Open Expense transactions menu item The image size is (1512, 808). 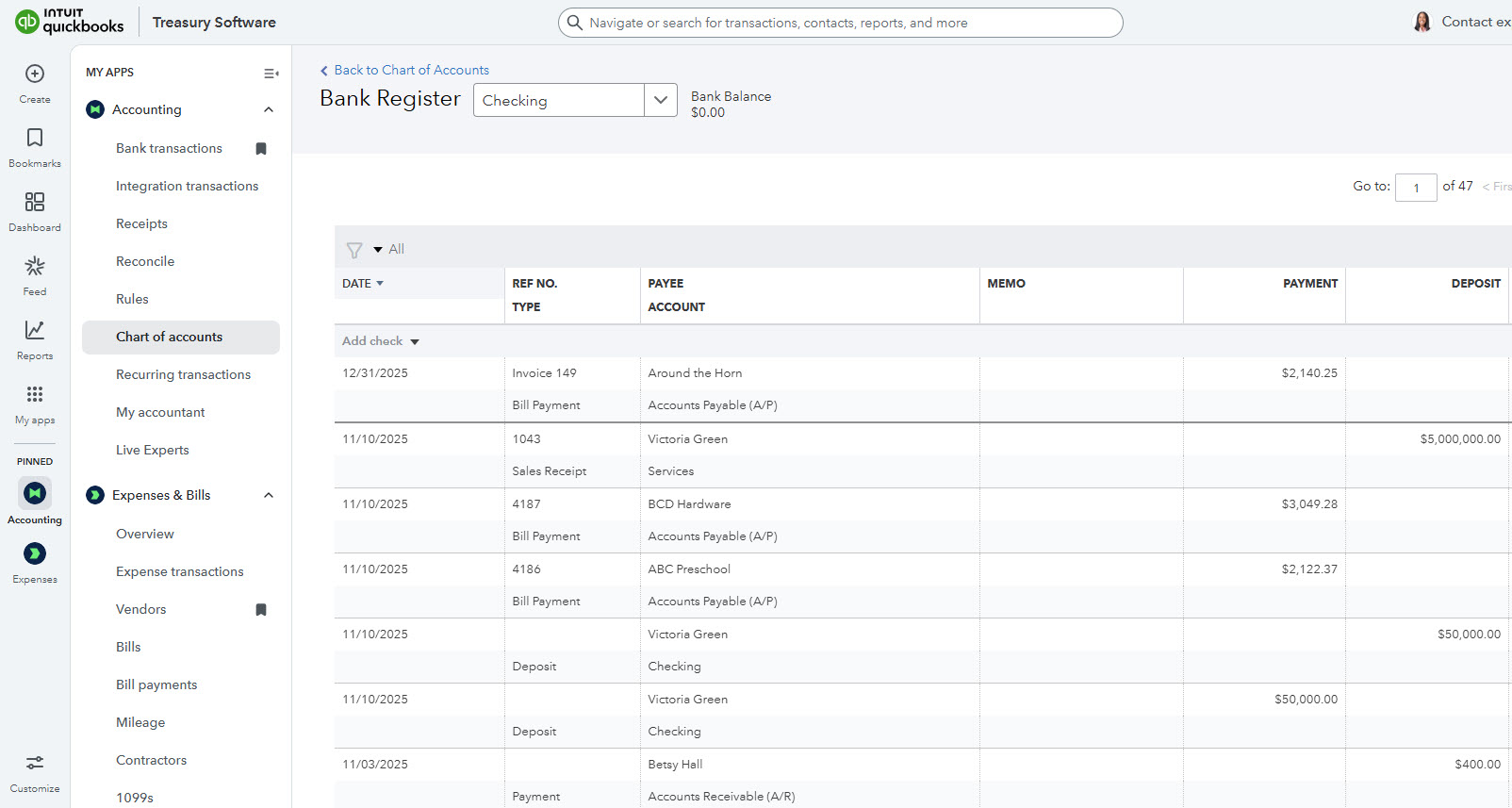[x=180, y=571]
